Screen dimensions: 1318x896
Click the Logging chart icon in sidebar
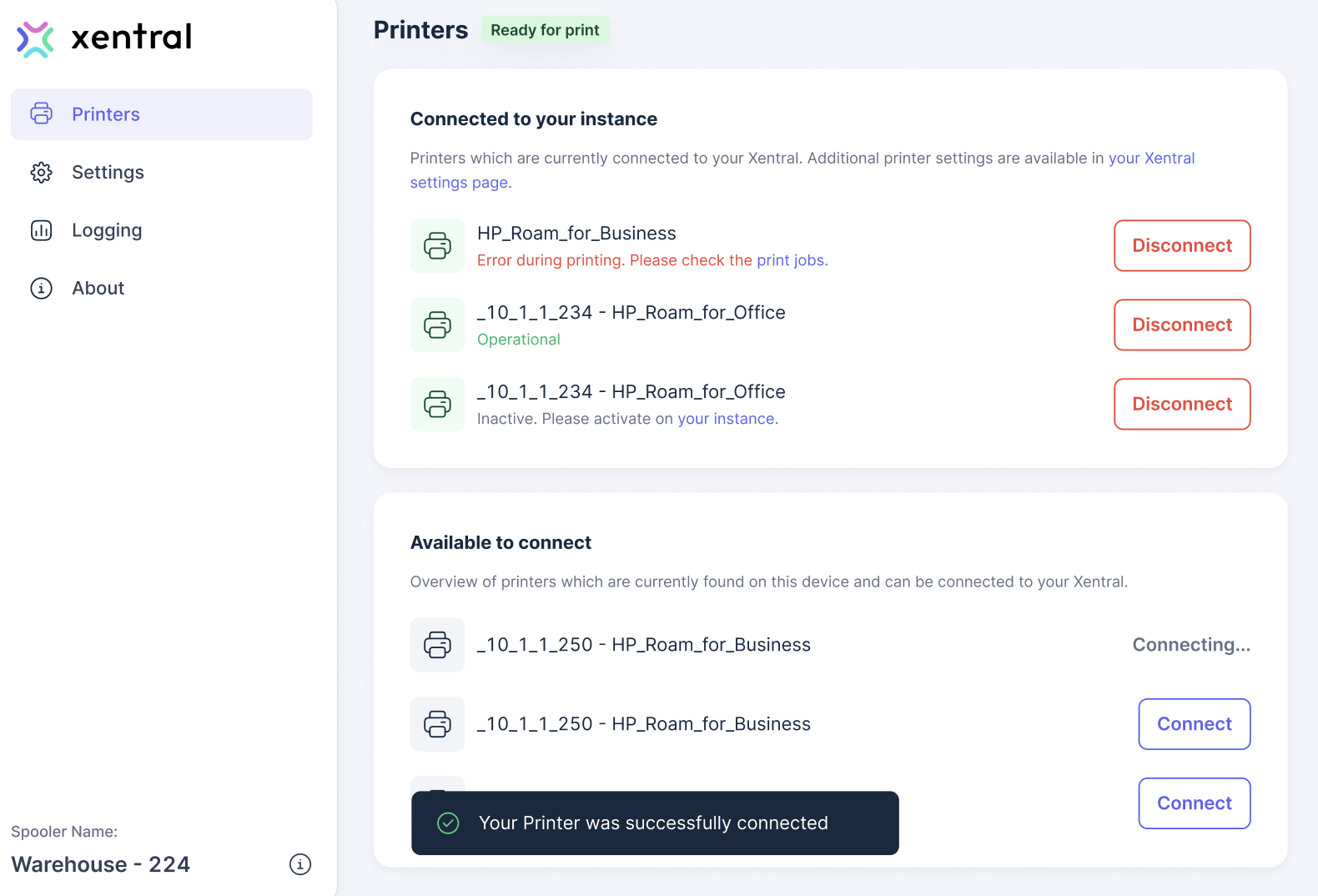coord(41,230)
